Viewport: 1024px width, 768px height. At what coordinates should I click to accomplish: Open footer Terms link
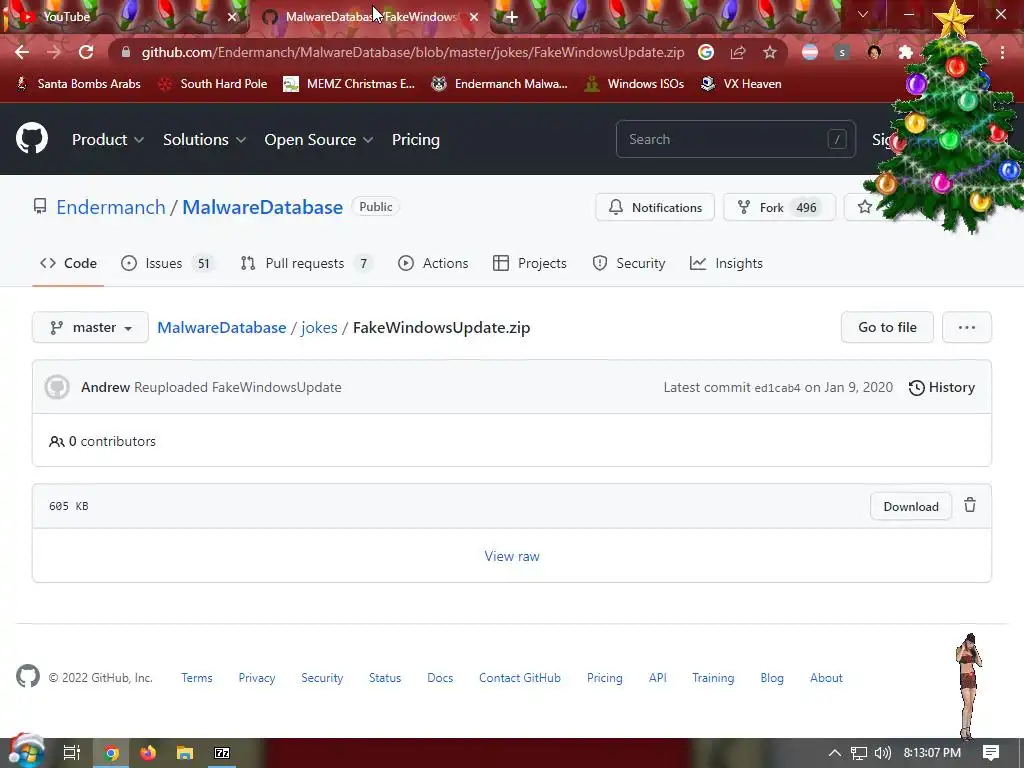tap(197, 678)
